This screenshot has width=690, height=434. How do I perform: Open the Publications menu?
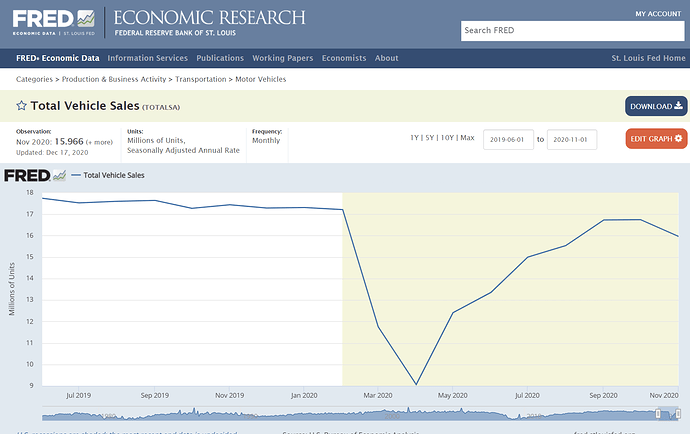coord(220,58)
